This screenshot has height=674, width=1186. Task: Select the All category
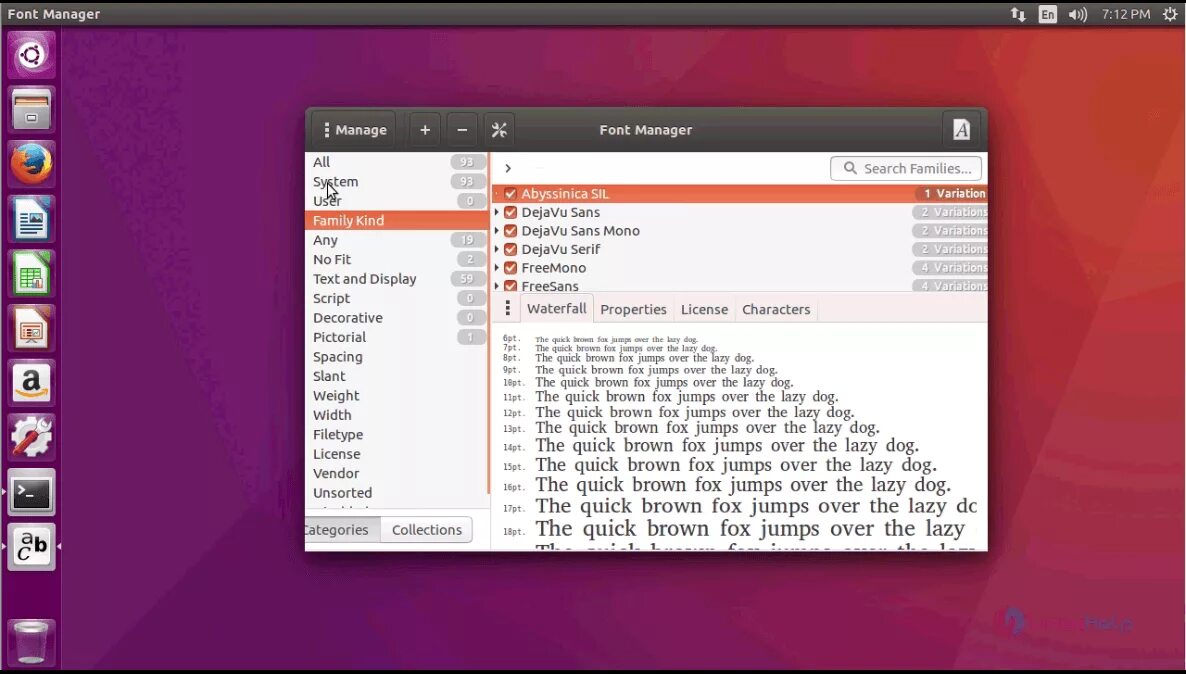click(397, 162)
